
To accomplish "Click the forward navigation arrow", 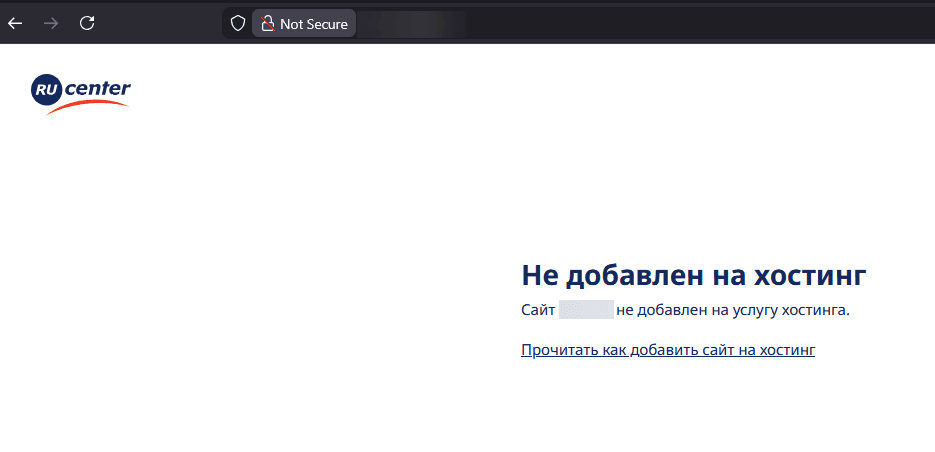I will pos(51,24).
